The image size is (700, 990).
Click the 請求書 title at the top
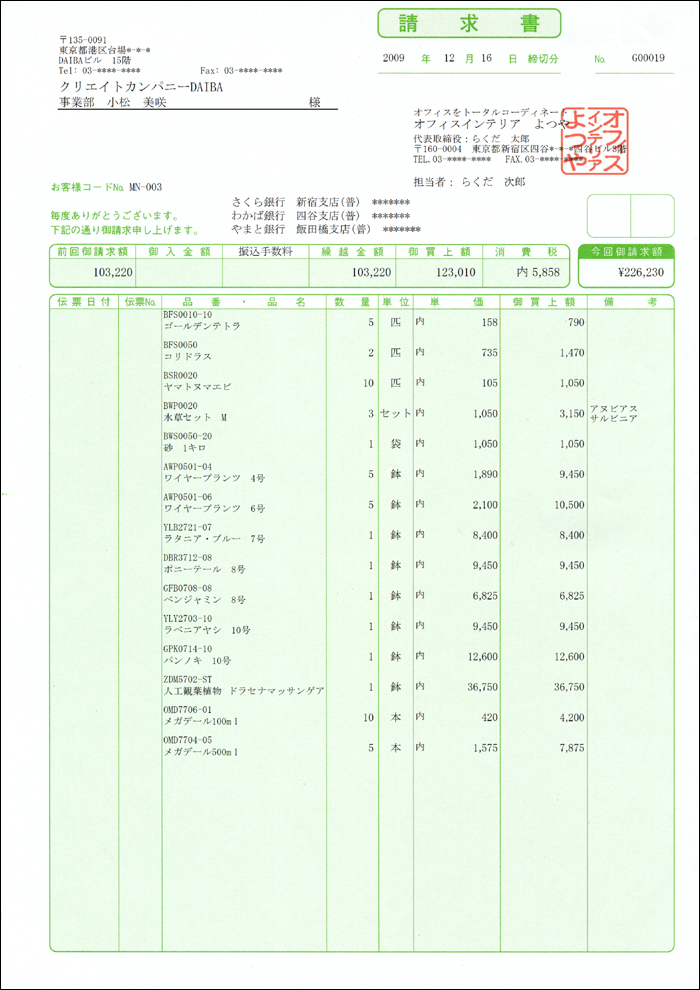pos(469,24)
